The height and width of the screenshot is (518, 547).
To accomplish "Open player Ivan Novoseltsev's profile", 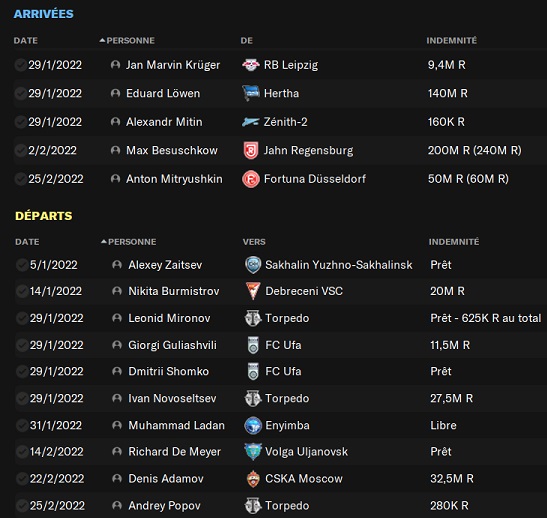I will click(172, 398).
